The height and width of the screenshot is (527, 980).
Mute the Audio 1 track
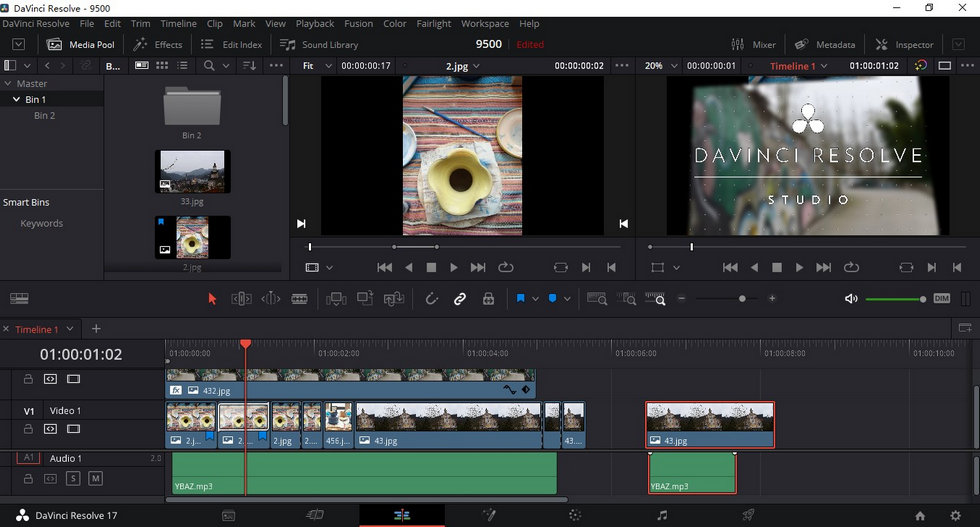[95, 479]
